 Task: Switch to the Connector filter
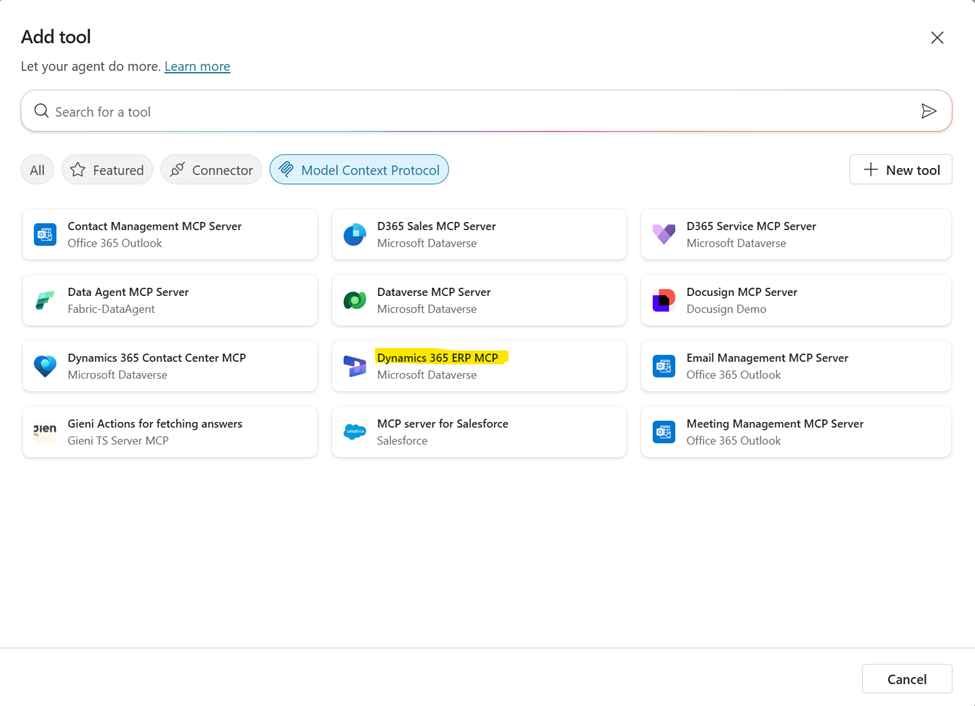(211, 170)
